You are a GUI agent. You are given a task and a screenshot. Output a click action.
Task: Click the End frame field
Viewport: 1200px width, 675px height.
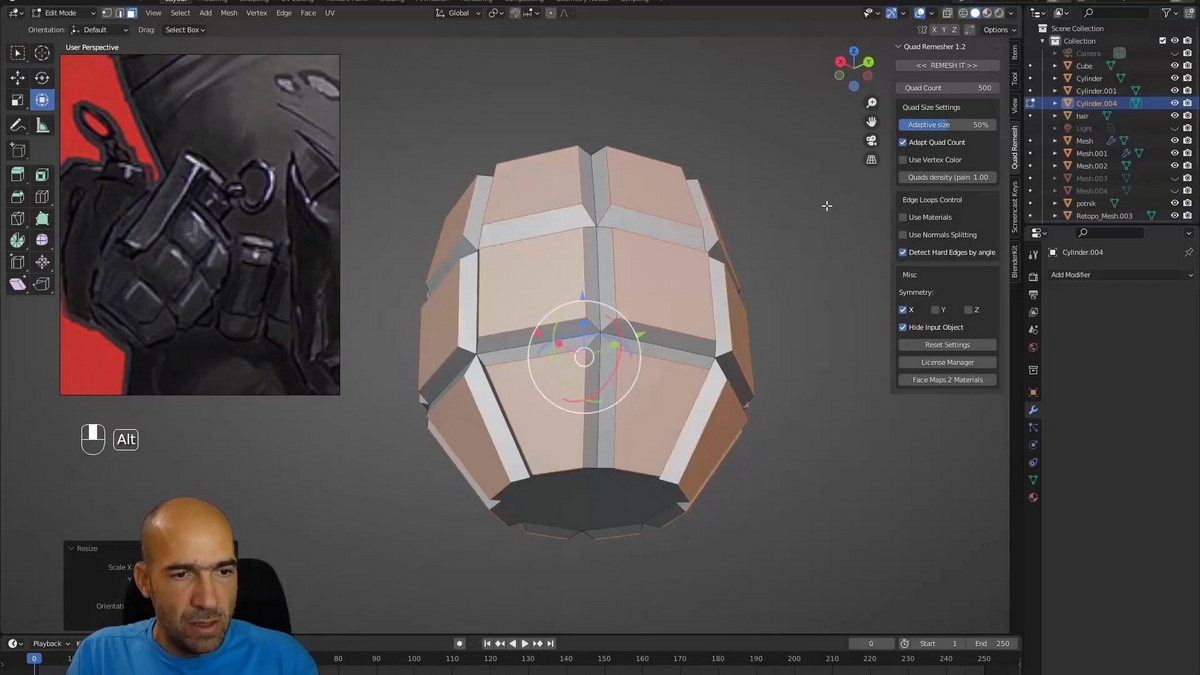point(991,644)
